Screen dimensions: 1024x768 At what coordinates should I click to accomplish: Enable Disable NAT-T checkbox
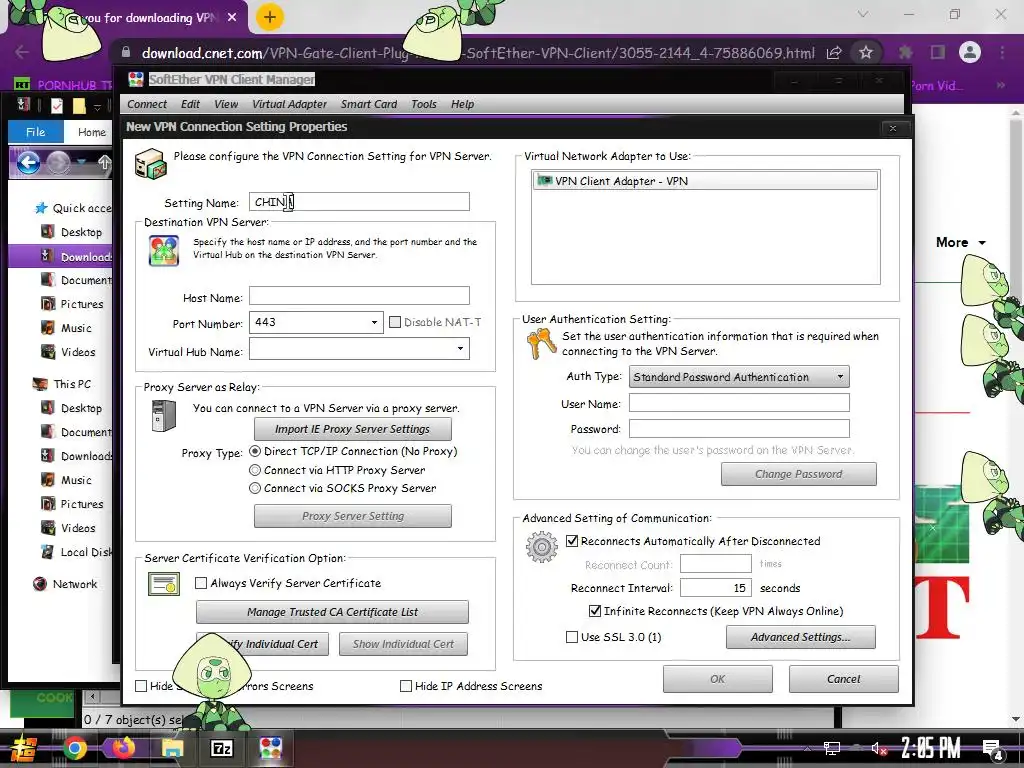tap(395, 322)
